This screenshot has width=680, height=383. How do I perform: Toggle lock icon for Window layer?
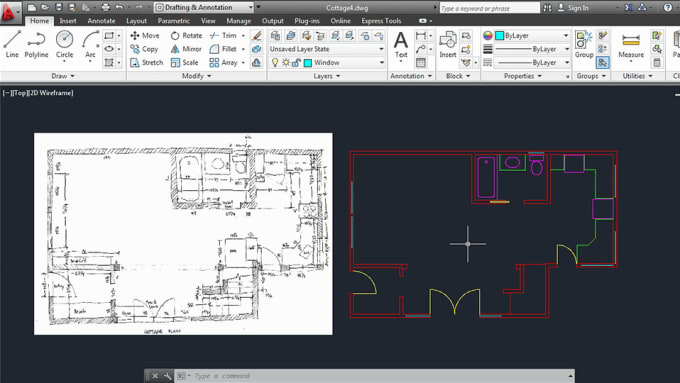(x=296, y=62)
